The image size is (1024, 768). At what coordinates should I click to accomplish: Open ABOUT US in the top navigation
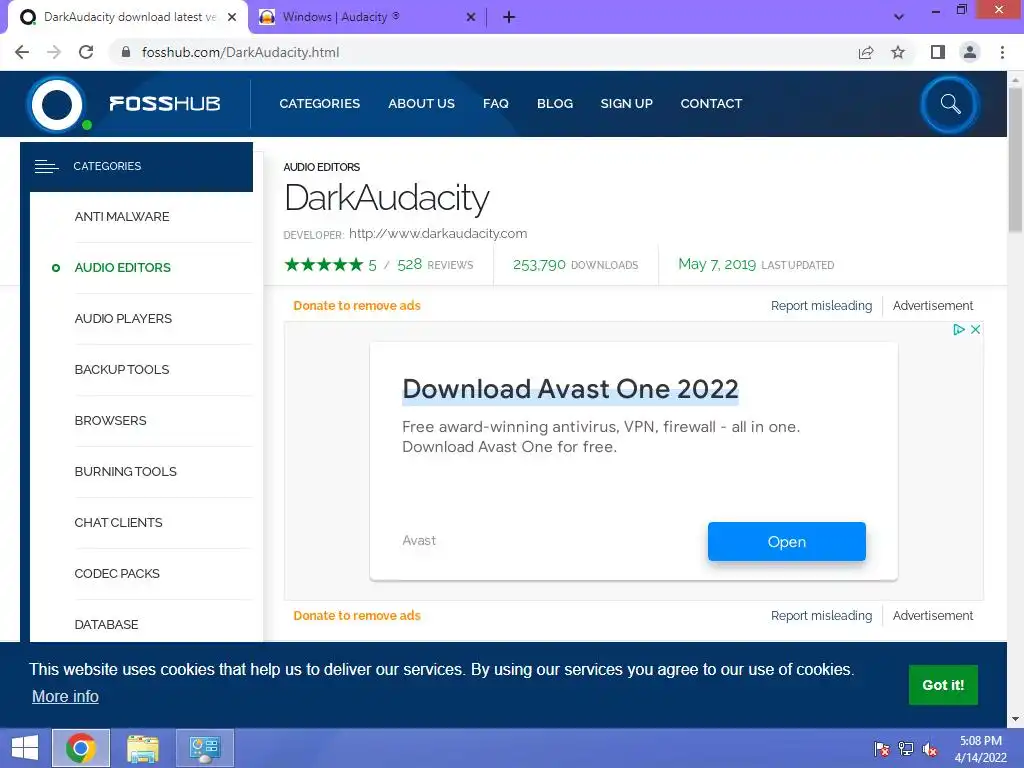(x=421, y=103)
